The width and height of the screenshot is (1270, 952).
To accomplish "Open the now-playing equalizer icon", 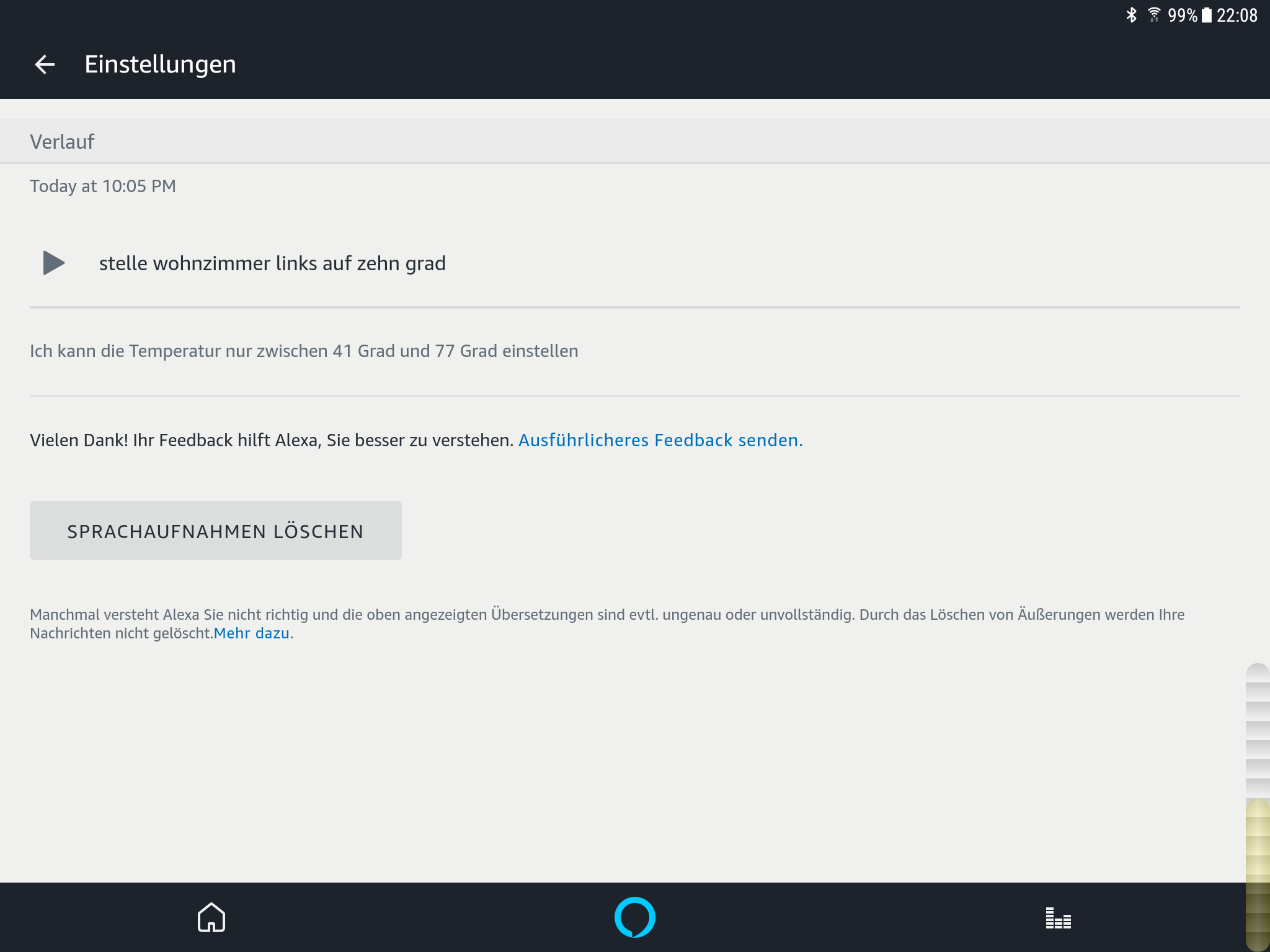I will click(x=1058, y=918).
